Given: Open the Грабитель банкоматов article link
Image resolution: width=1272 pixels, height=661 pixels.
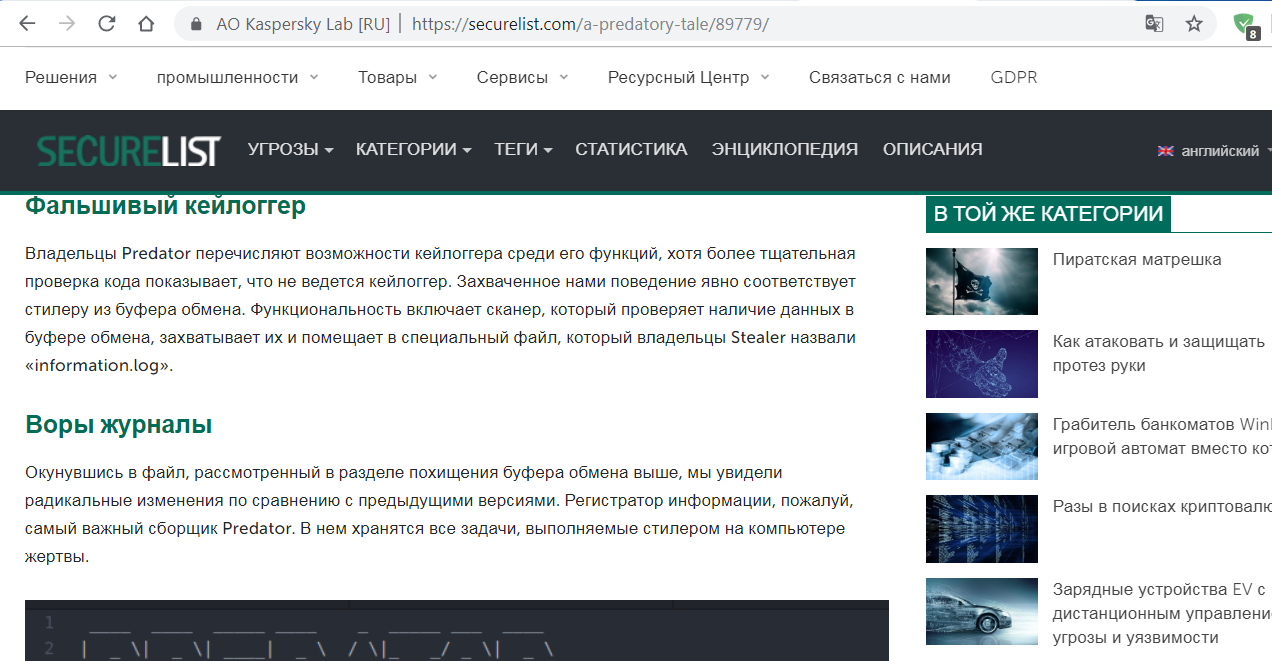Looking at the screenshot, I should 1162,435.
